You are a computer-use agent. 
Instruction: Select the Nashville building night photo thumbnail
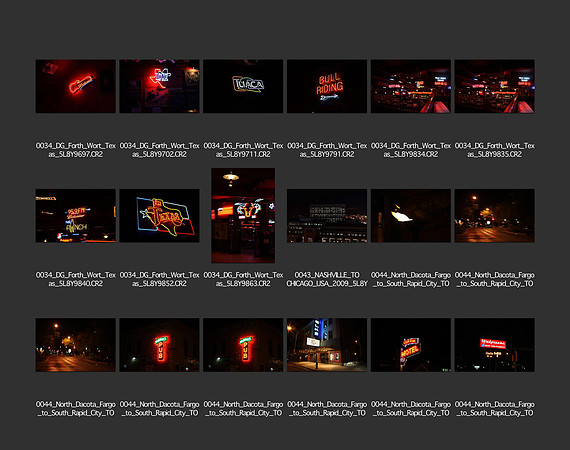click(x=327, y=216)
